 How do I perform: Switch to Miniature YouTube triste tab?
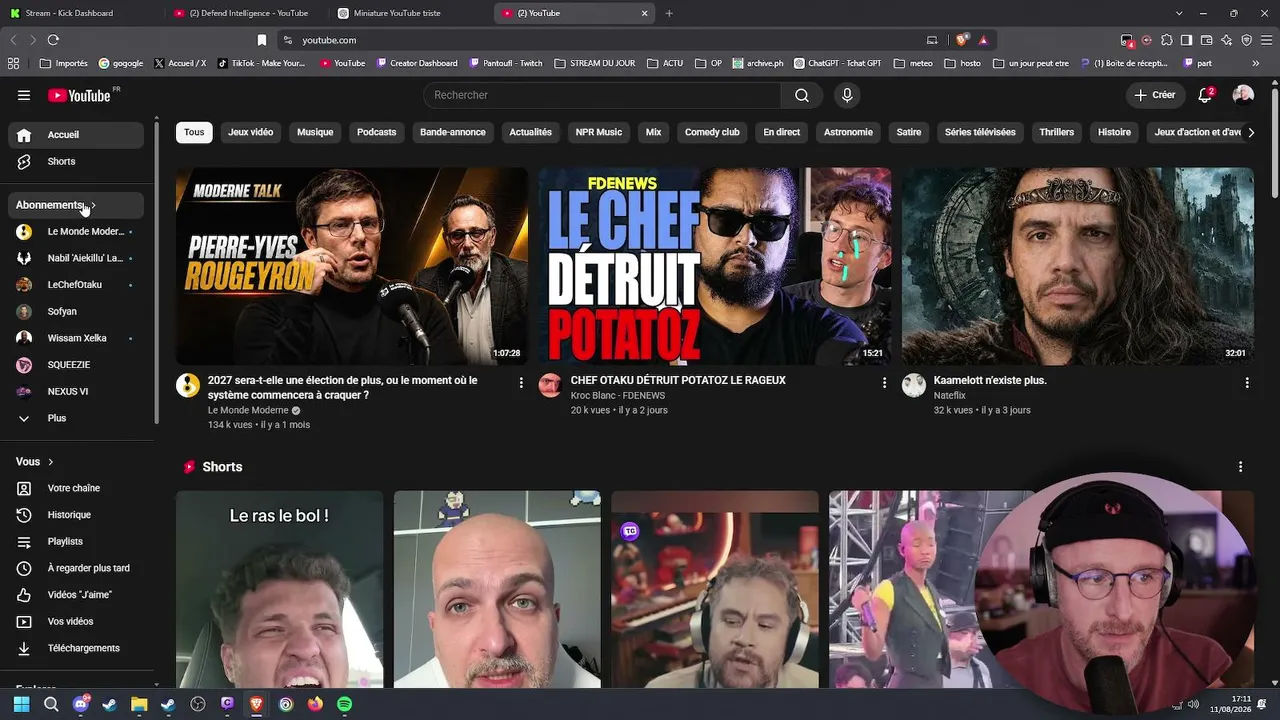pyautogui.click(x=410, y=13)
